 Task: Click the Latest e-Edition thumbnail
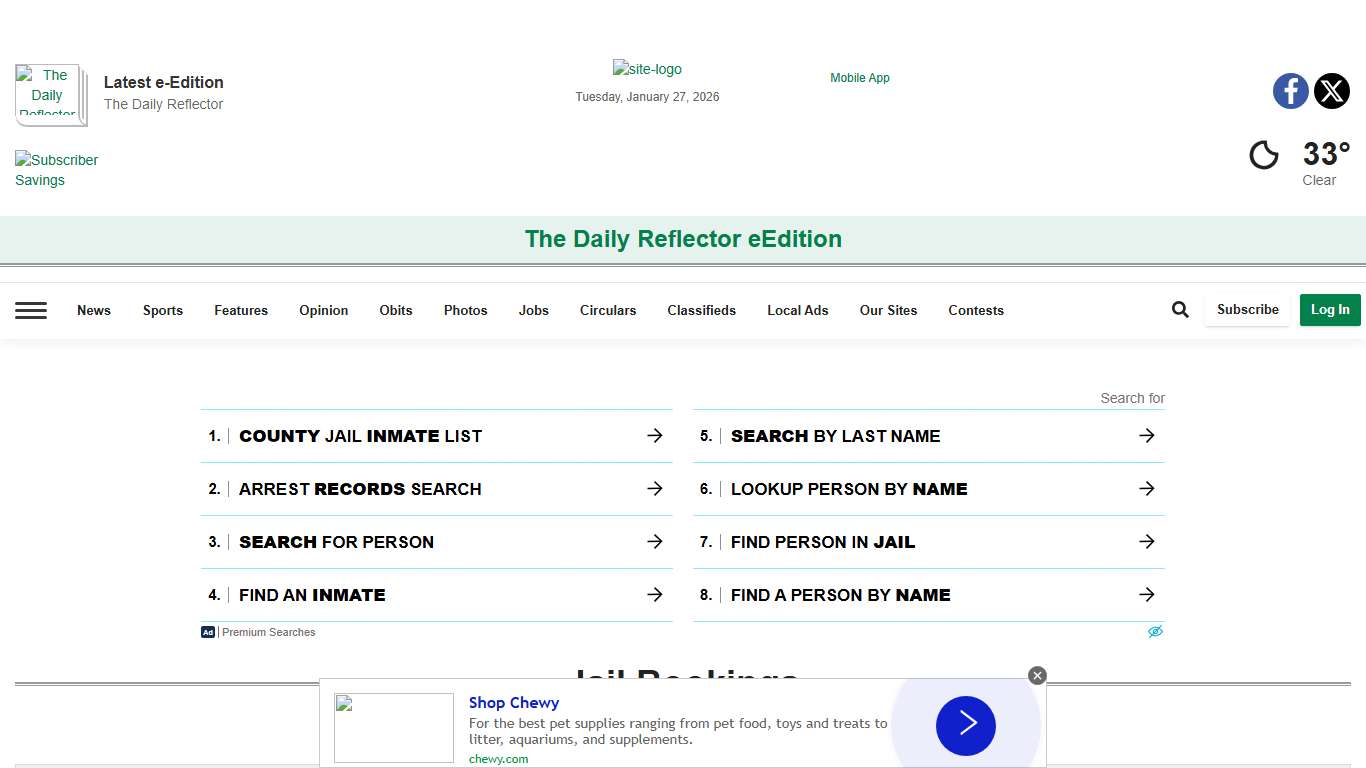pos(50,95)
